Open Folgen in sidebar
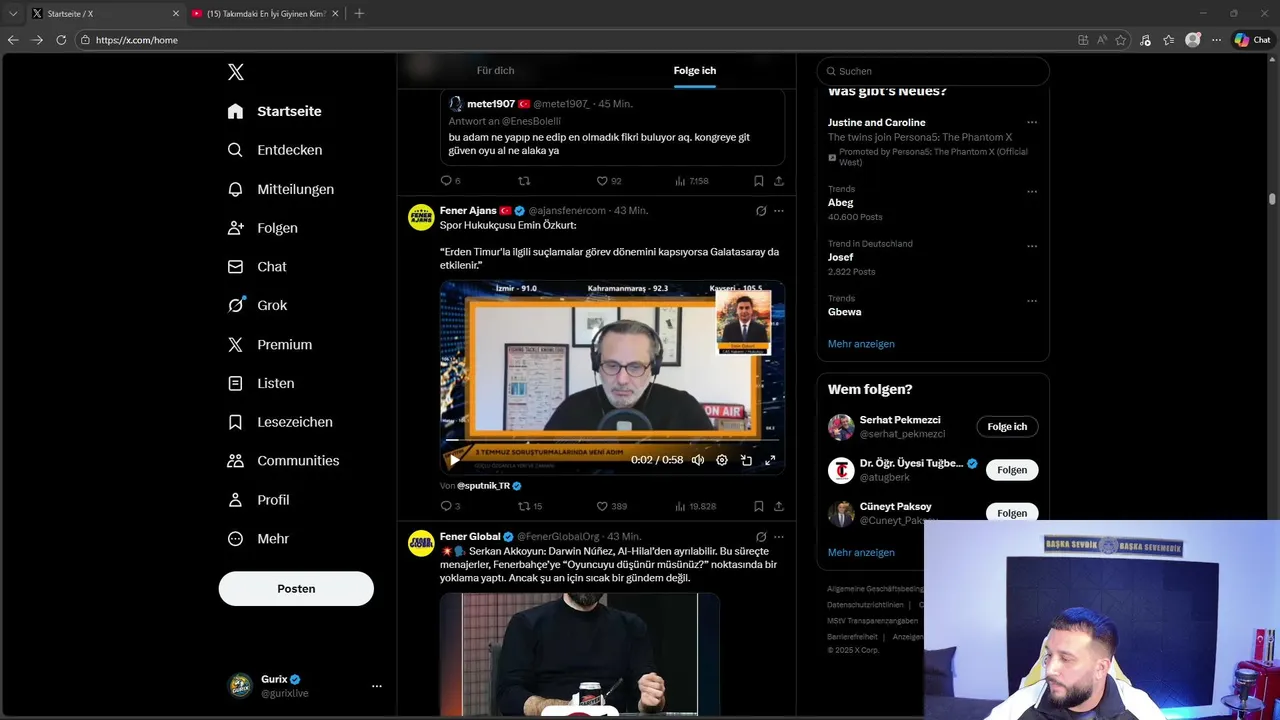 263,228
